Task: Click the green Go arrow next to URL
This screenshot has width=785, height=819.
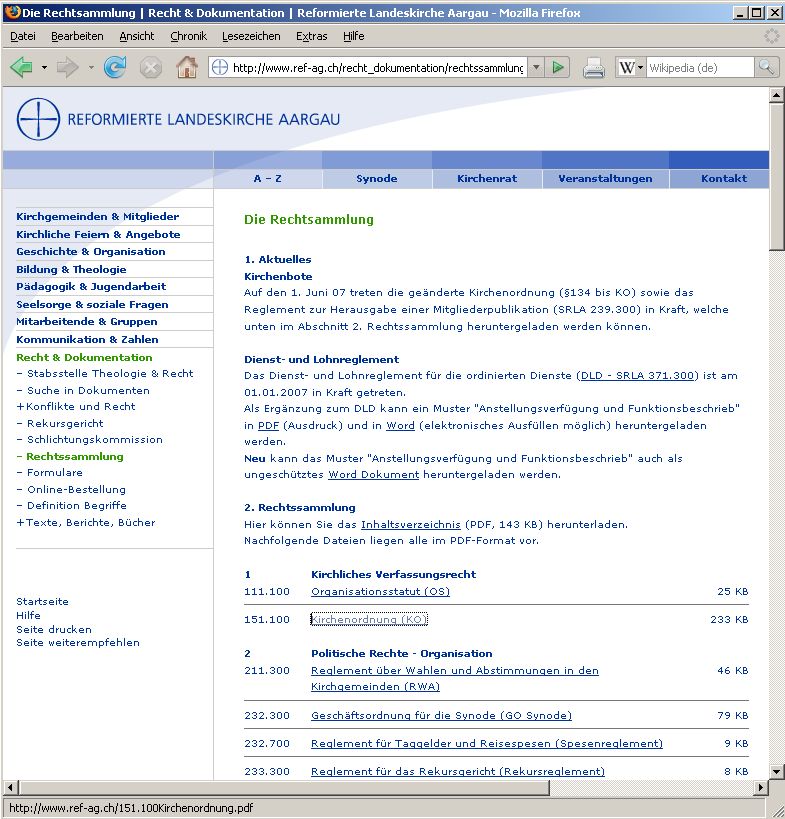Action: 558,67
